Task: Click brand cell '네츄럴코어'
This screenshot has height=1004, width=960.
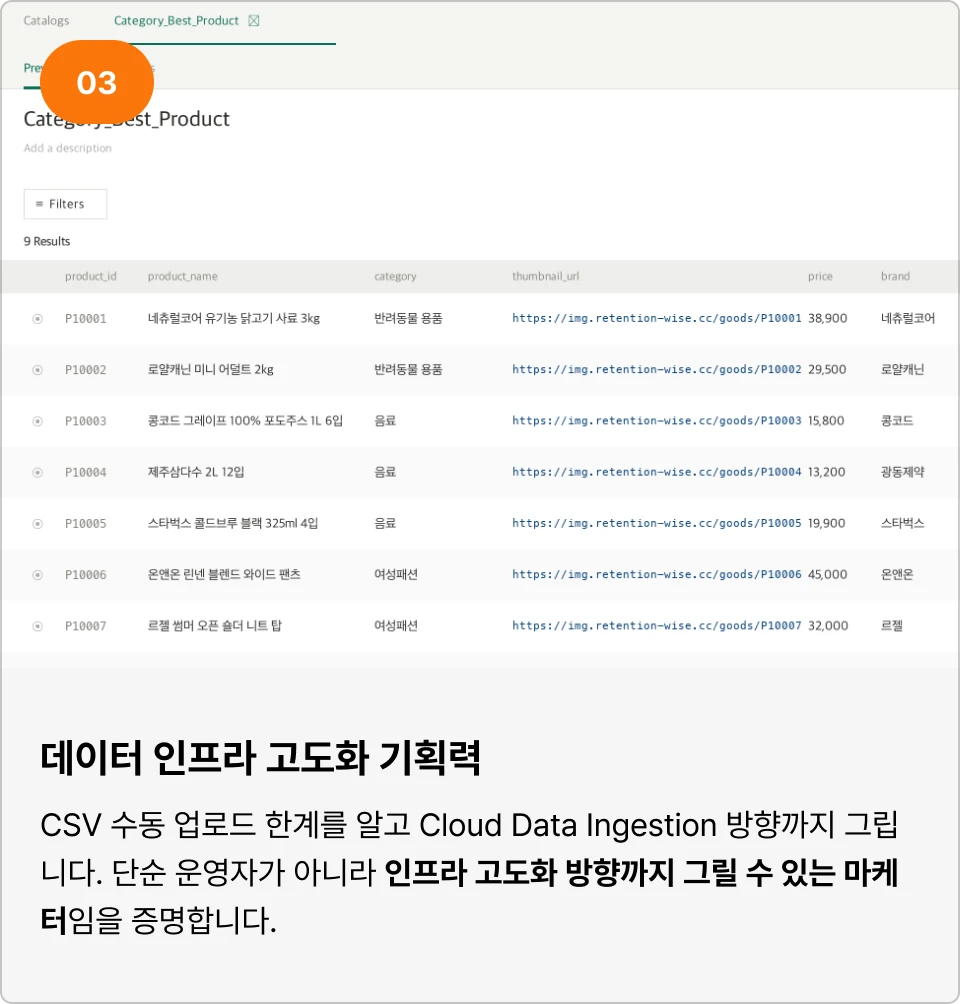Action: click(x=907, y=318)
